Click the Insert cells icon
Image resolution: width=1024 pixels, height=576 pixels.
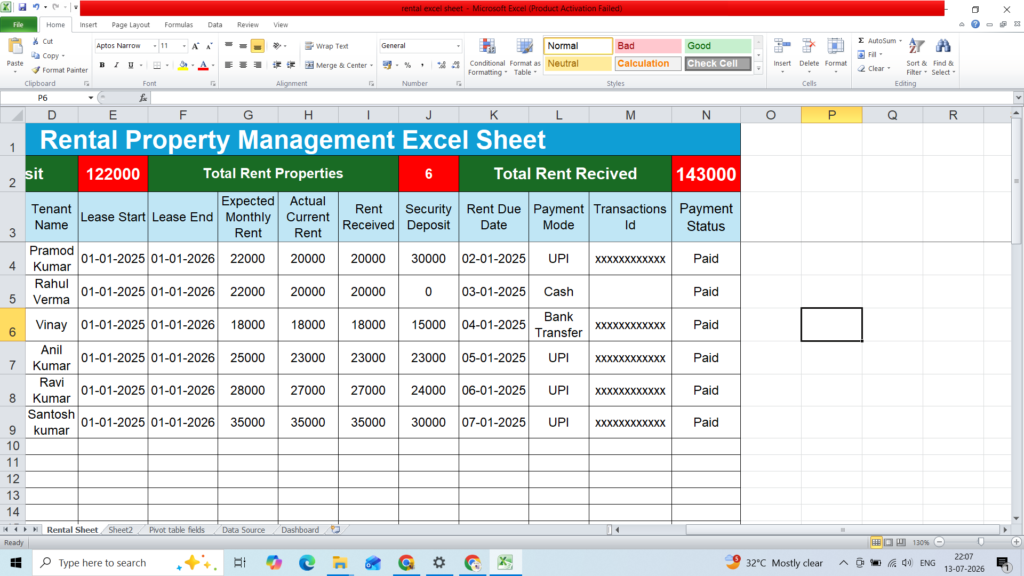782,47
